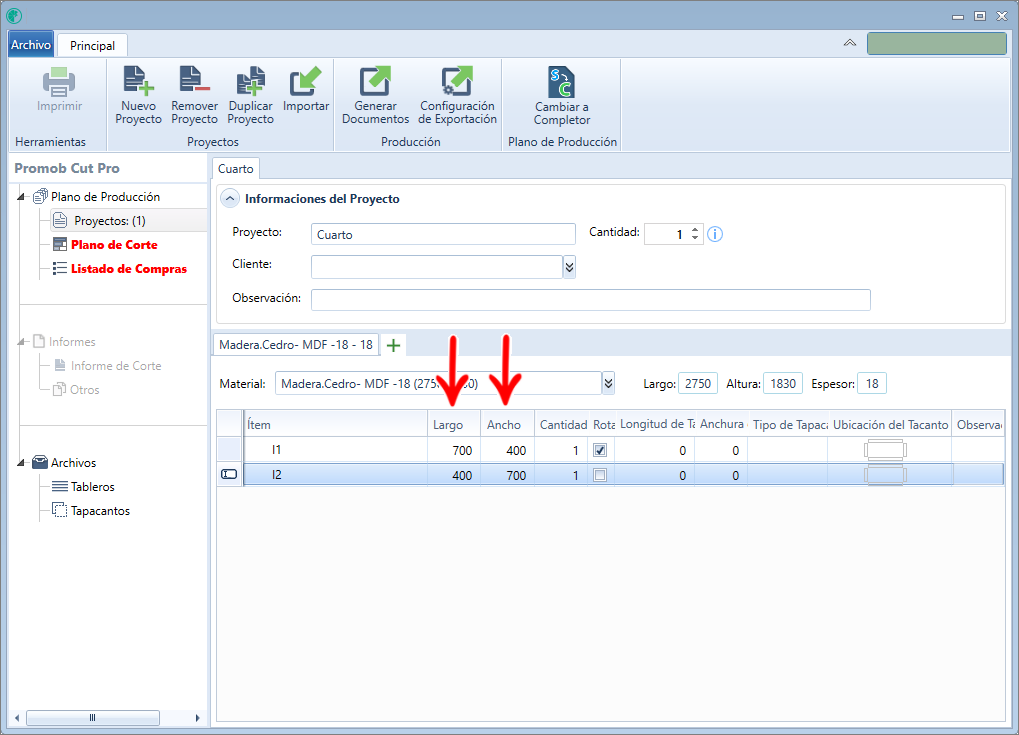Uncheck the Rota checkbox for item I1
Image resolution: width=1019 pixels, height=735 pixels.
point(600,450)
